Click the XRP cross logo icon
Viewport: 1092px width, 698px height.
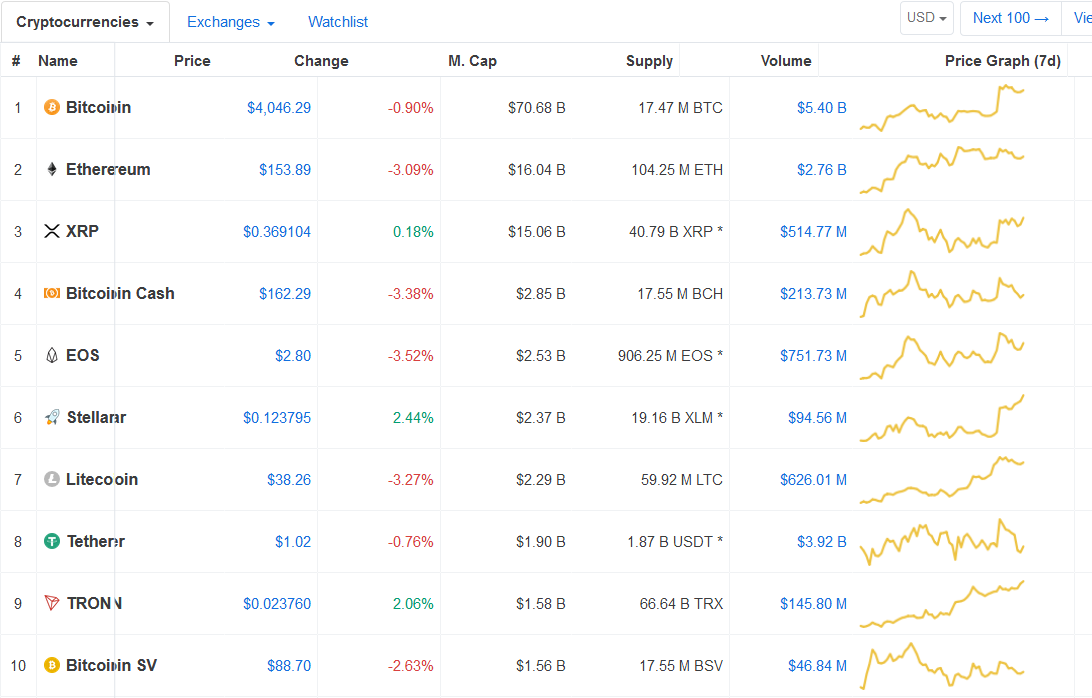(52, 231)
